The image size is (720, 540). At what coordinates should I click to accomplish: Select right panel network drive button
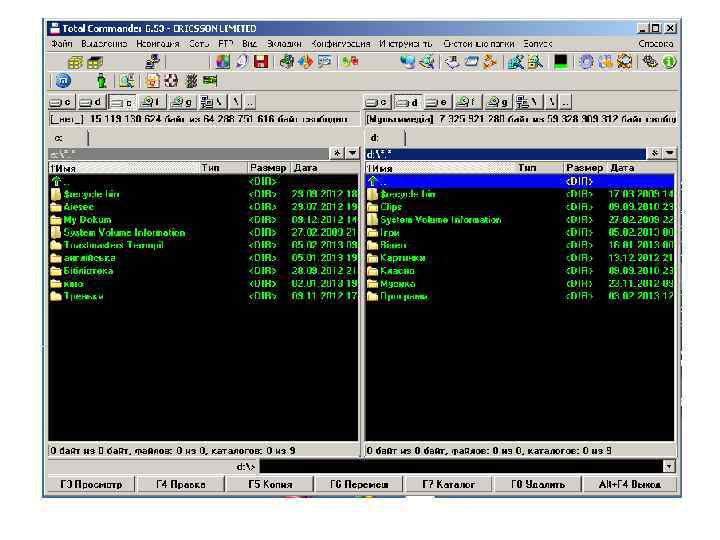coord(528,102)
